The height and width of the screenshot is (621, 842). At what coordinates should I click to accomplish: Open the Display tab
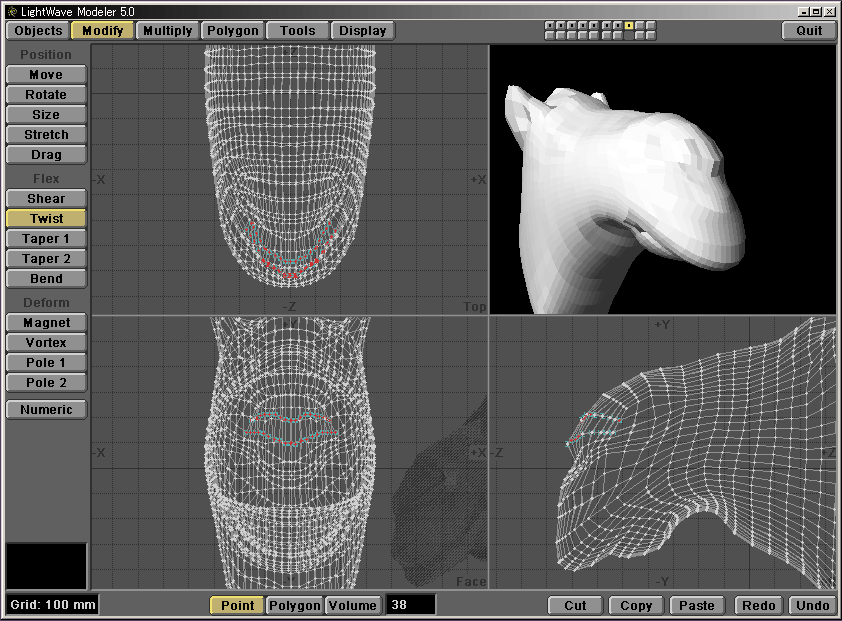362,30
